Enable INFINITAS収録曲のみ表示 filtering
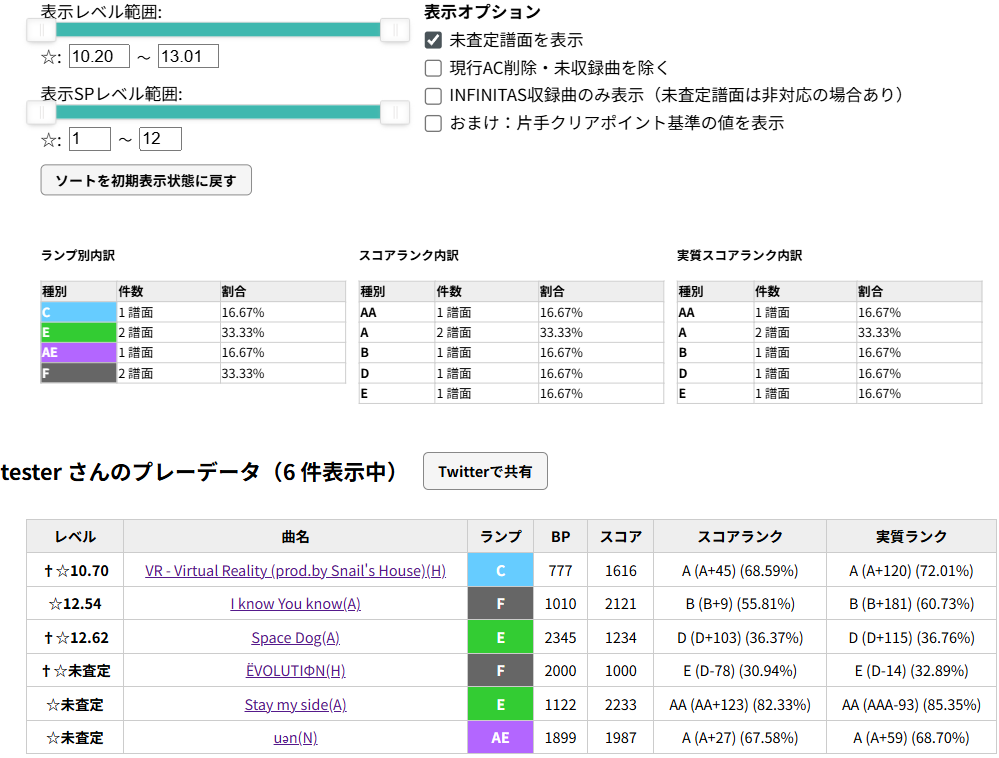The width and height of the screenshot is (999, 758). 434,96
